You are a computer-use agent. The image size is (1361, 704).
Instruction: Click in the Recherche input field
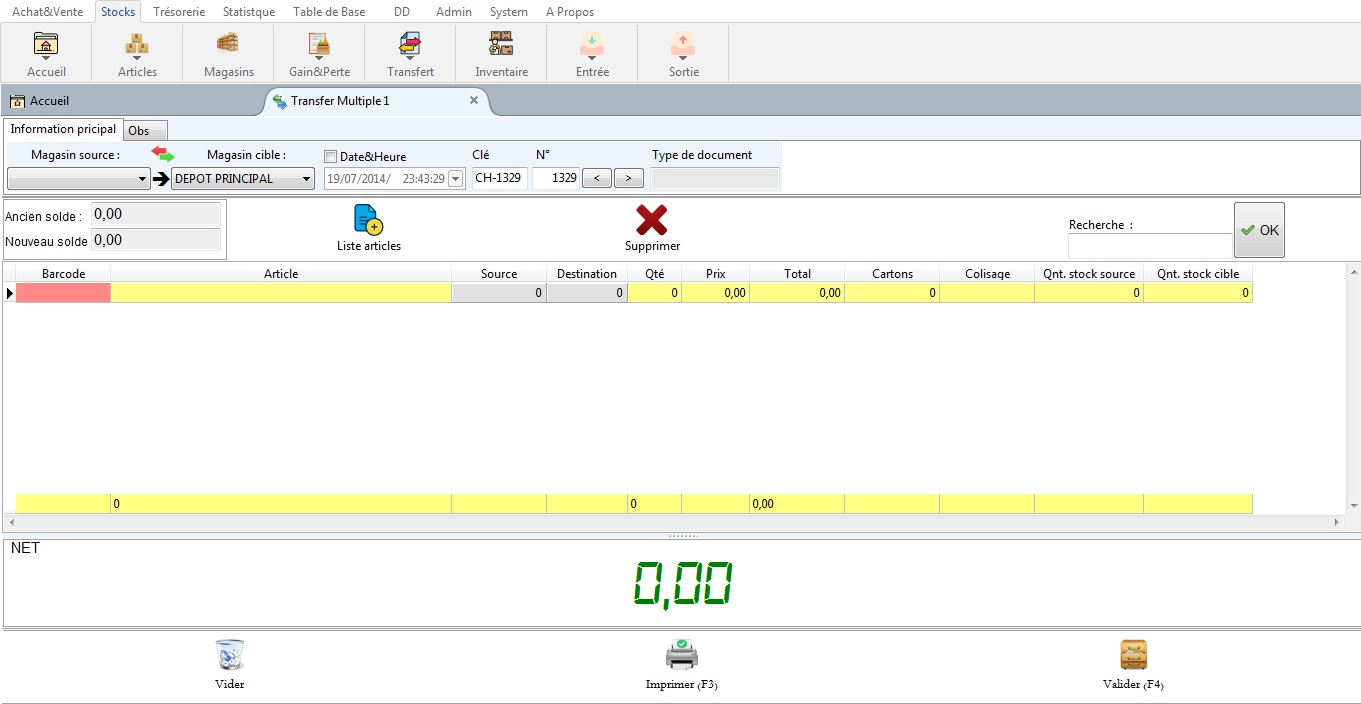coord(1149,246)
